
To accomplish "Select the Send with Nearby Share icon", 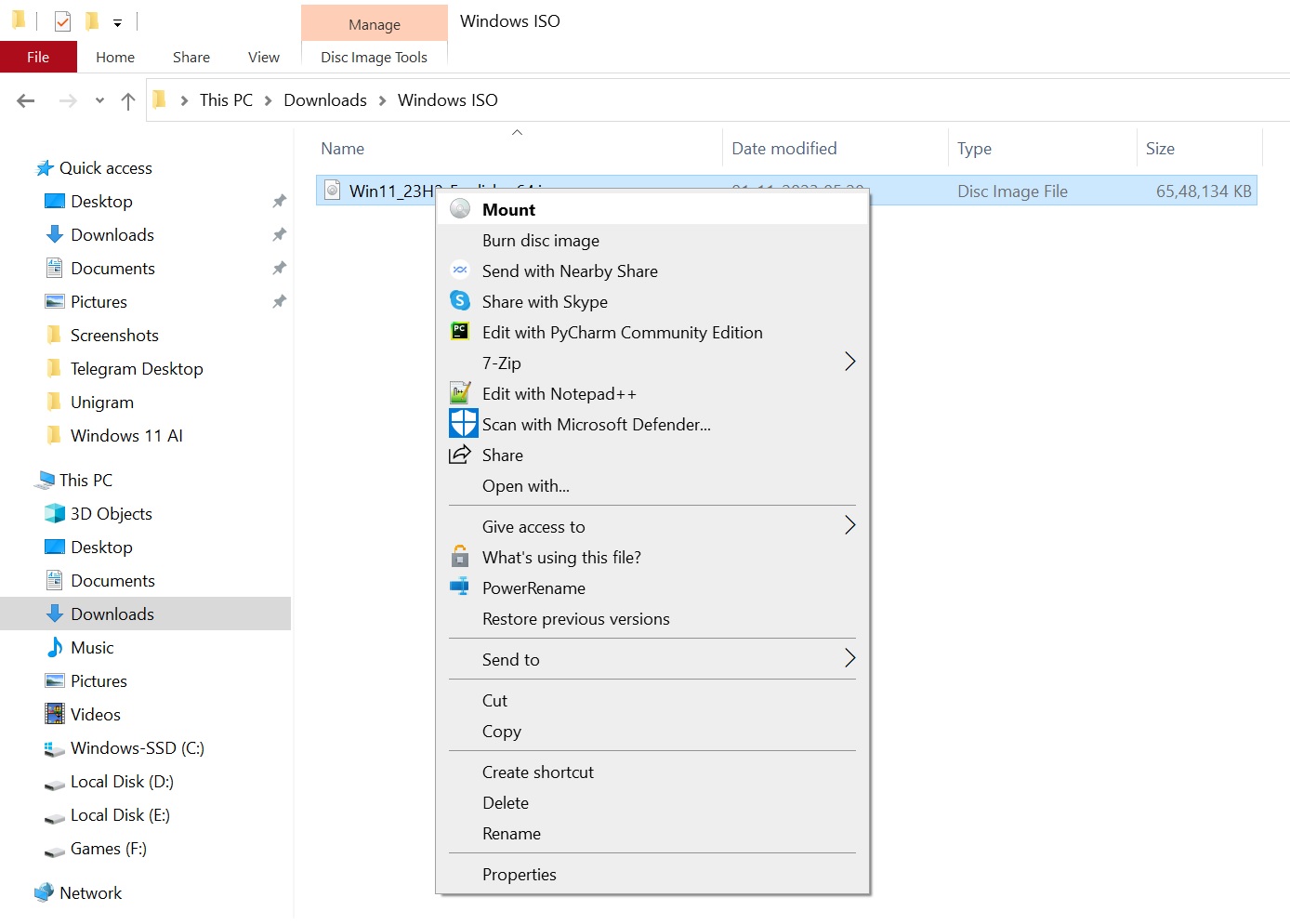I will tap(460, 271).
